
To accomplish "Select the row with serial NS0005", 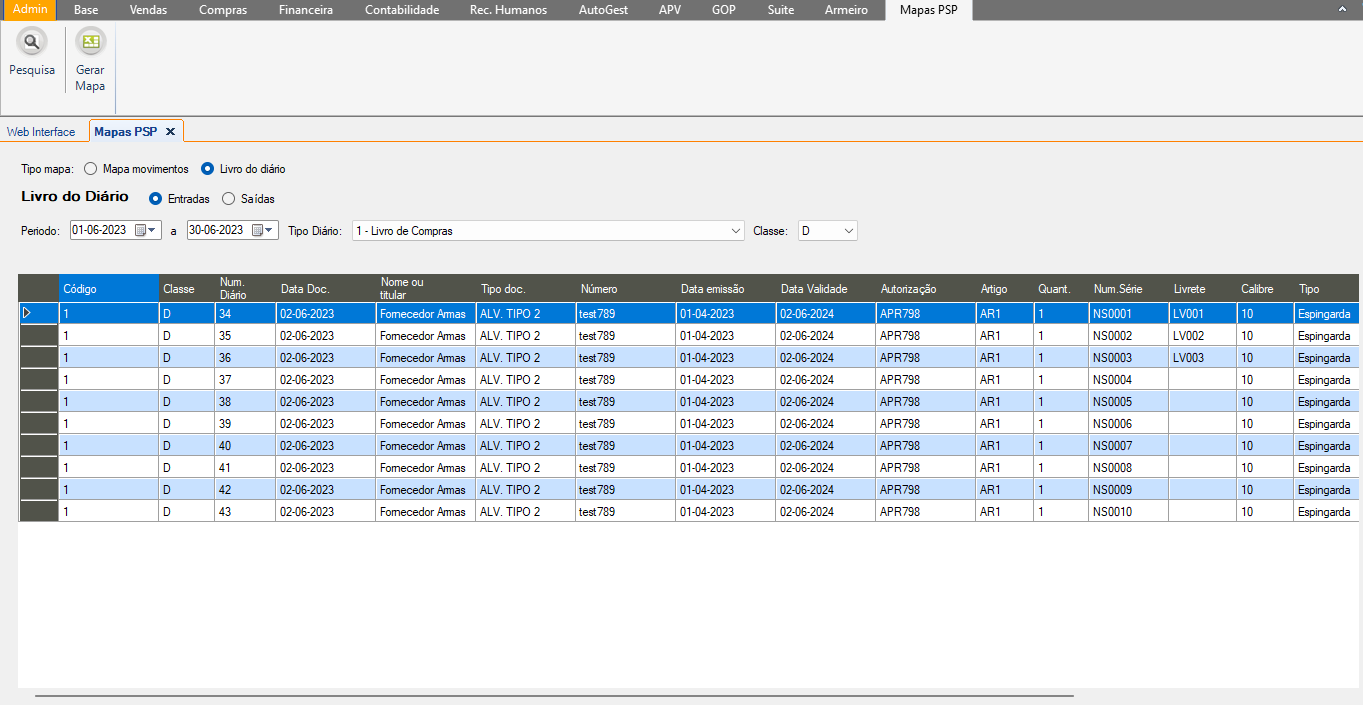I will pos(1112,402).
